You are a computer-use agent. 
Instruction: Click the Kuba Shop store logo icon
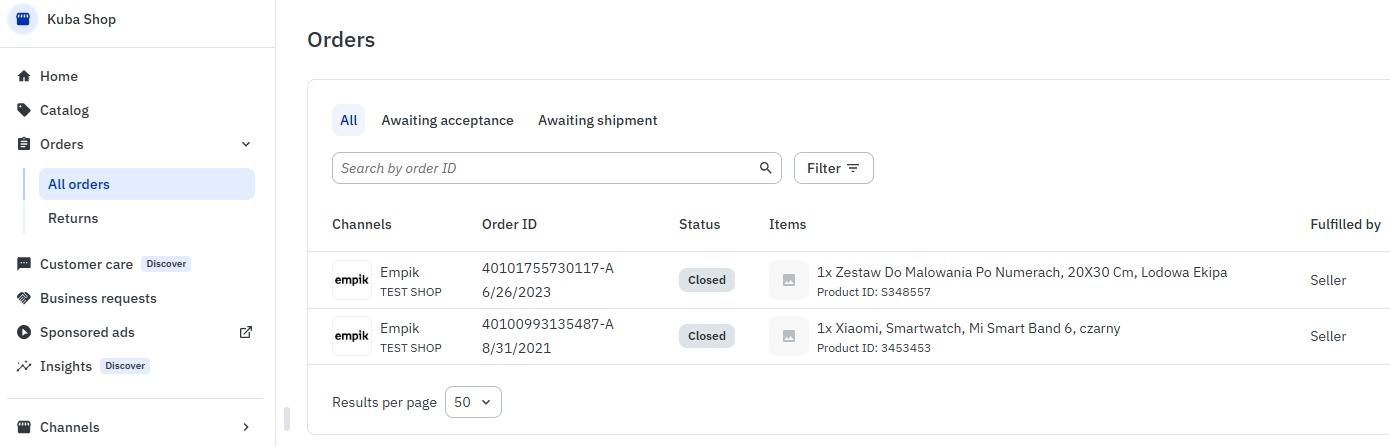tap(24, 19)
